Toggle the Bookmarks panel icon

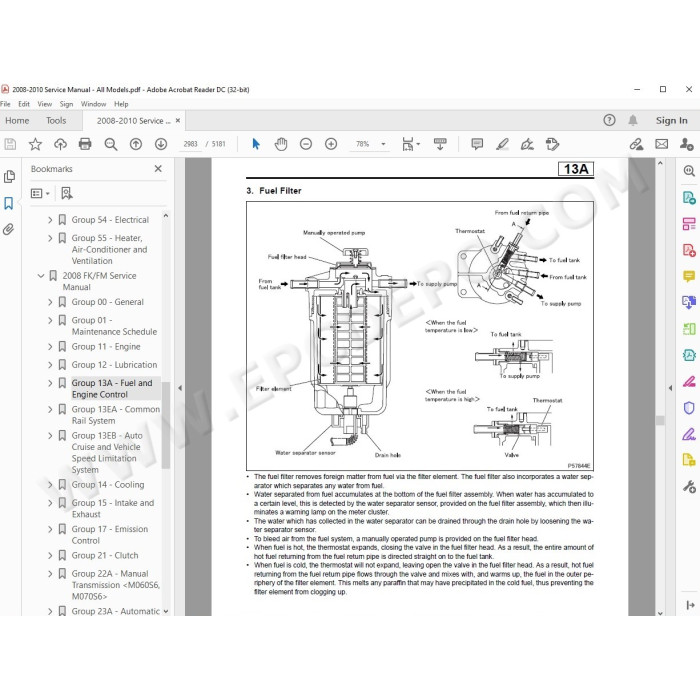click(9, 203)
